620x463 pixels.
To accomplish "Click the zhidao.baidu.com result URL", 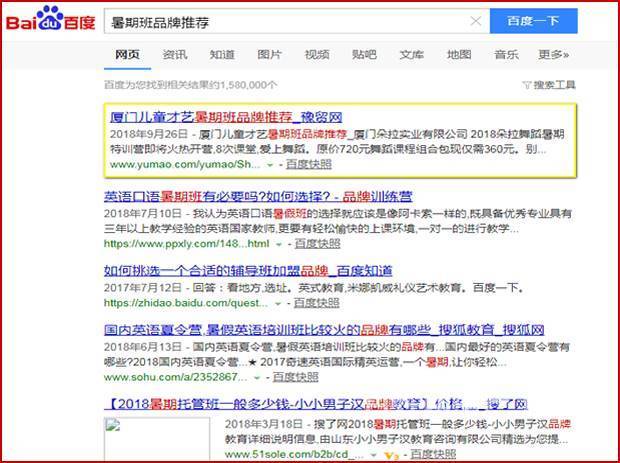I will 186,303.
